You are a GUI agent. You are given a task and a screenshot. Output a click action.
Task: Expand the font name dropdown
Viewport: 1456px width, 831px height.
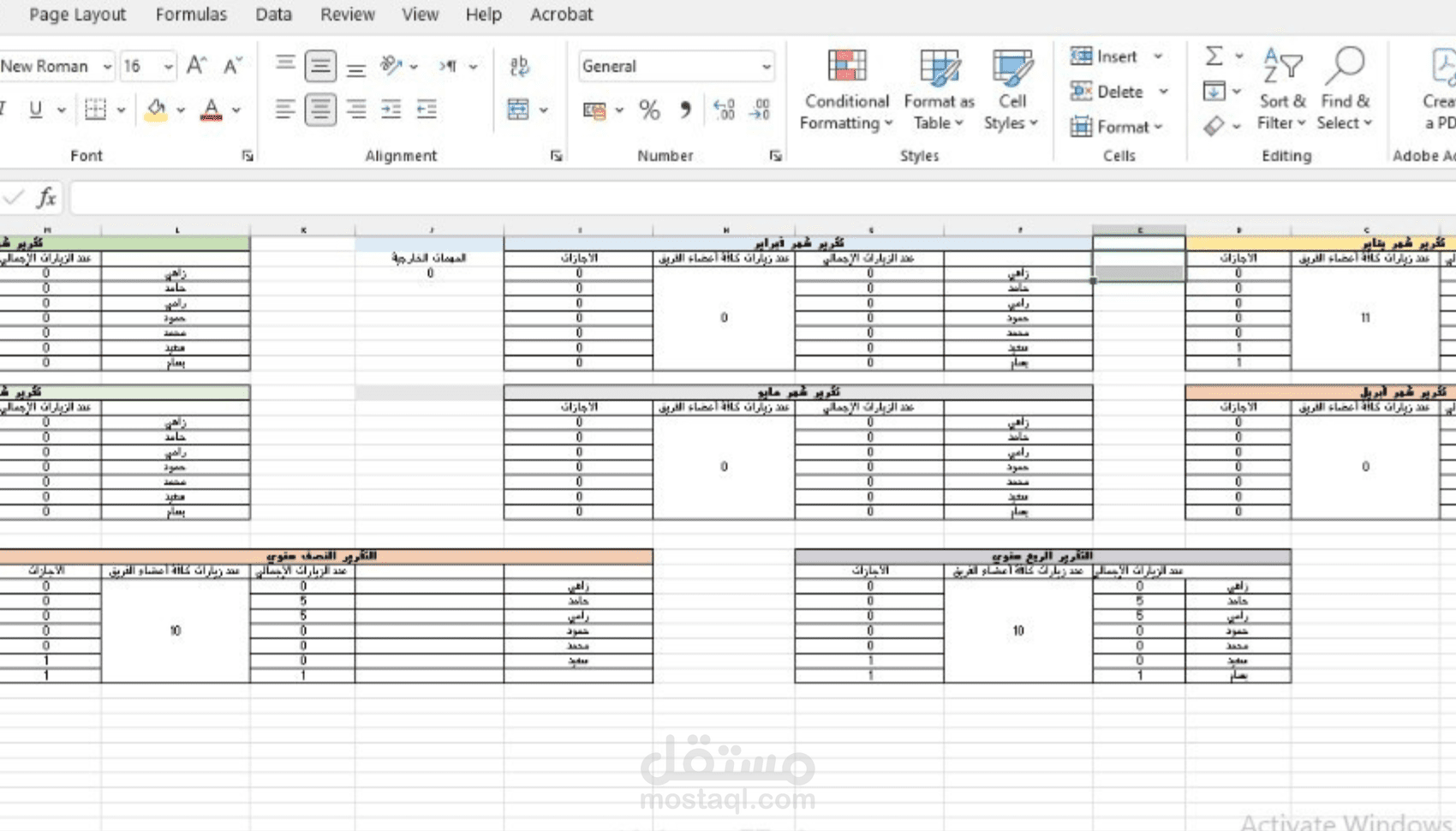[107, 66]
